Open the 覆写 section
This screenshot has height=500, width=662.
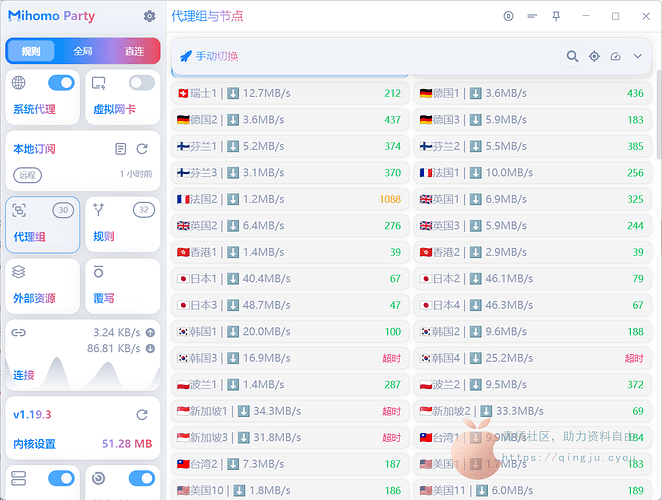coord(122,286)
